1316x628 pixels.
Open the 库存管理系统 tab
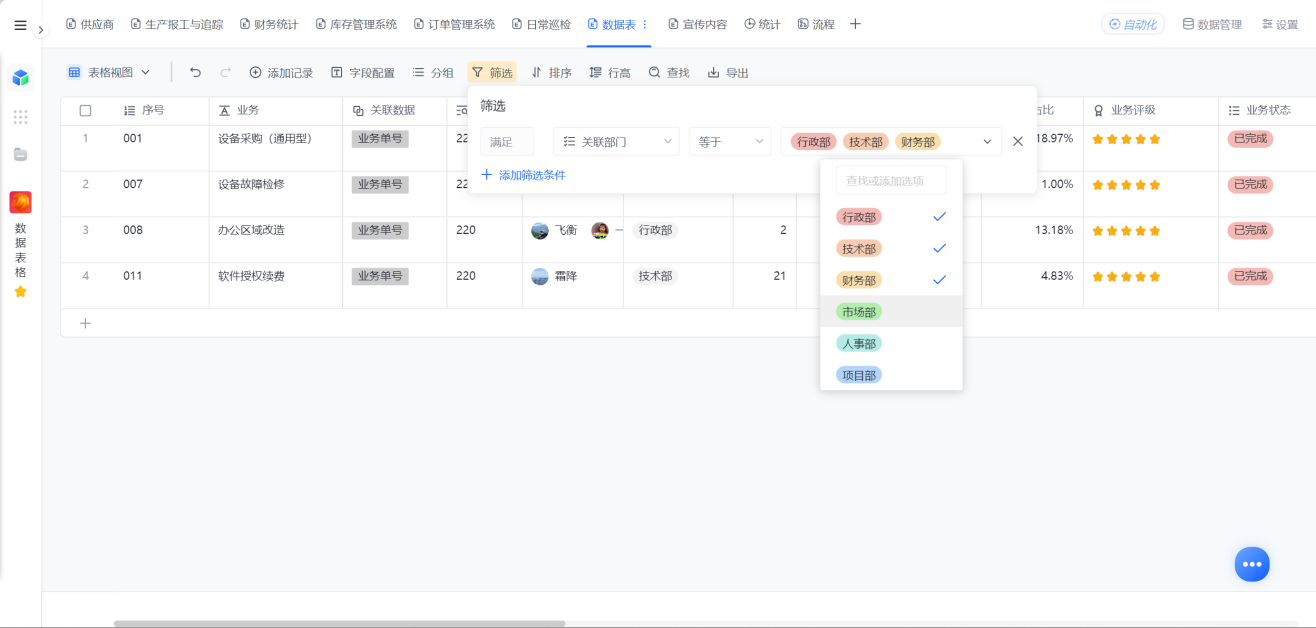tap(356, 24)
